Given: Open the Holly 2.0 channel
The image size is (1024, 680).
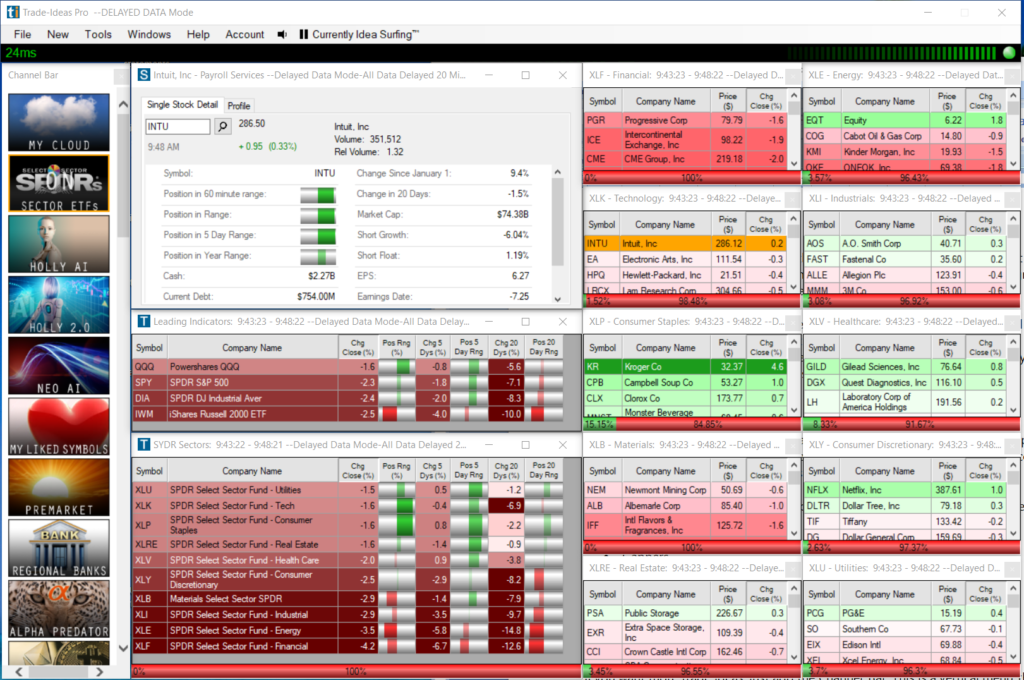Looking at the screenshot, I should click(59, 305).
